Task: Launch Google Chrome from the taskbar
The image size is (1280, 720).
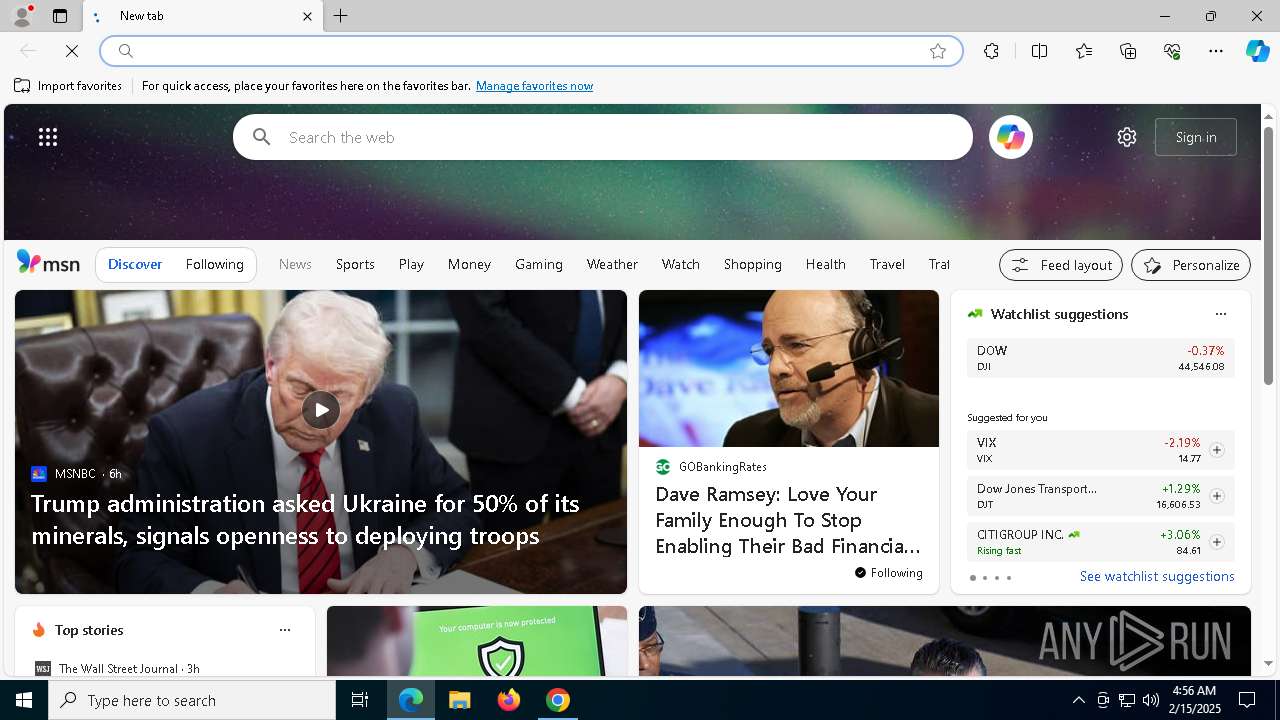Action: click(558, 700)
